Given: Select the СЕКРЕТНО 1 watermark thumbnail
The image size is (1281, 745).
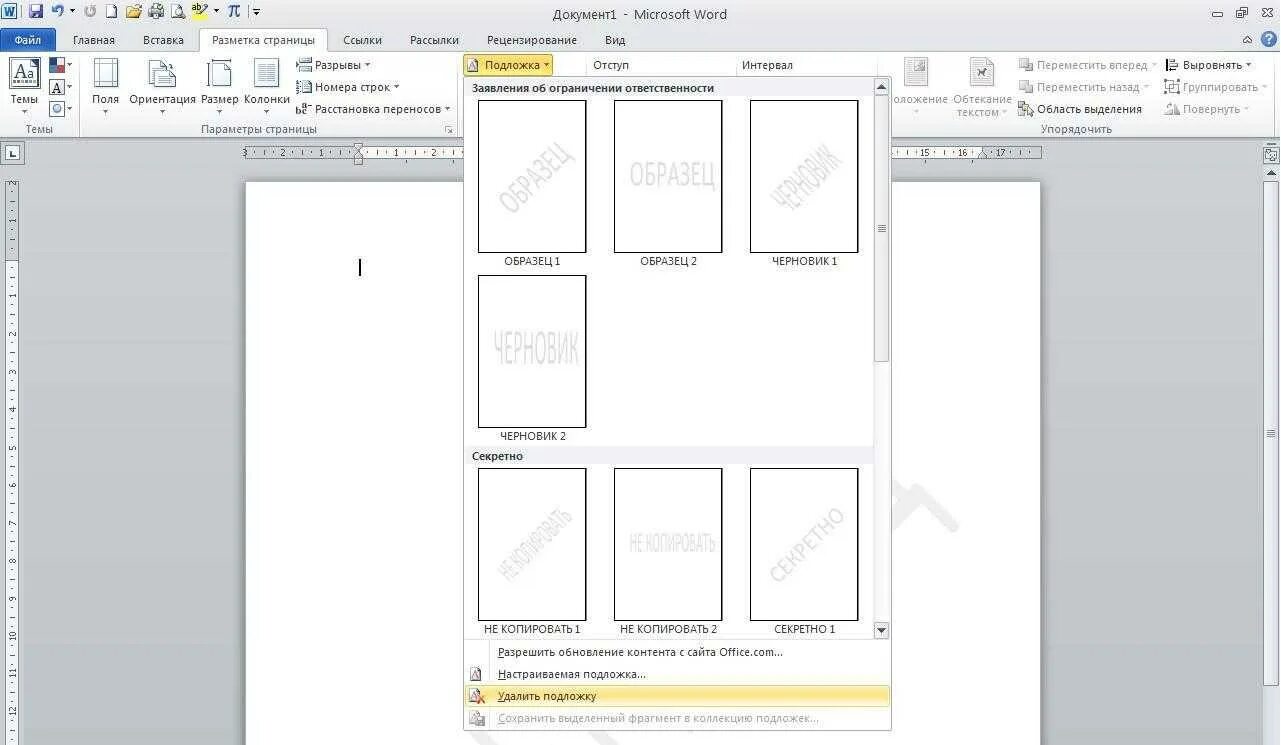Looking at the screenshot, I should point(804,544).
